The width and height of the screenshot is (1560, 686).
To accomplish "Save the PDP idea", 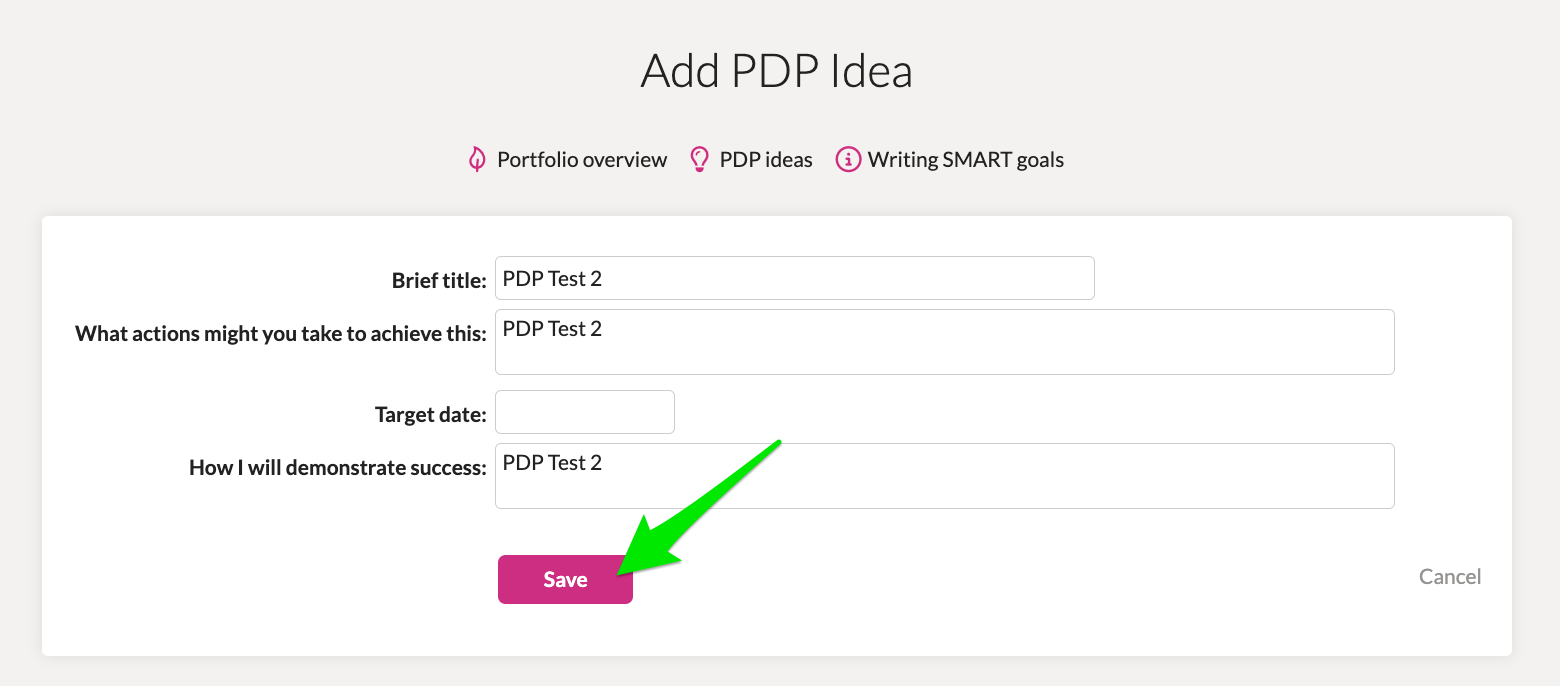I will [x=565, y=580].
